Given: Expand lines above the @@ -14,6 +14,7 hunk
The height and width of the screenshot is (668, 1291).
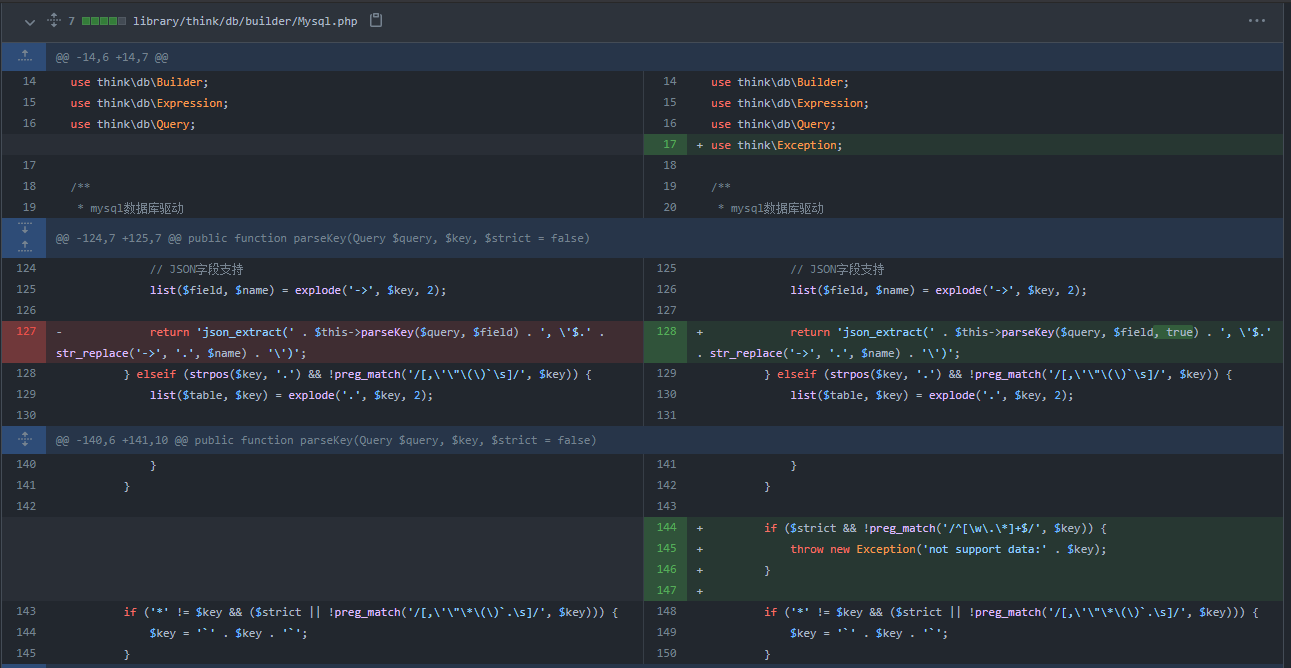Looking at the screenshot, I should point(24,57).
